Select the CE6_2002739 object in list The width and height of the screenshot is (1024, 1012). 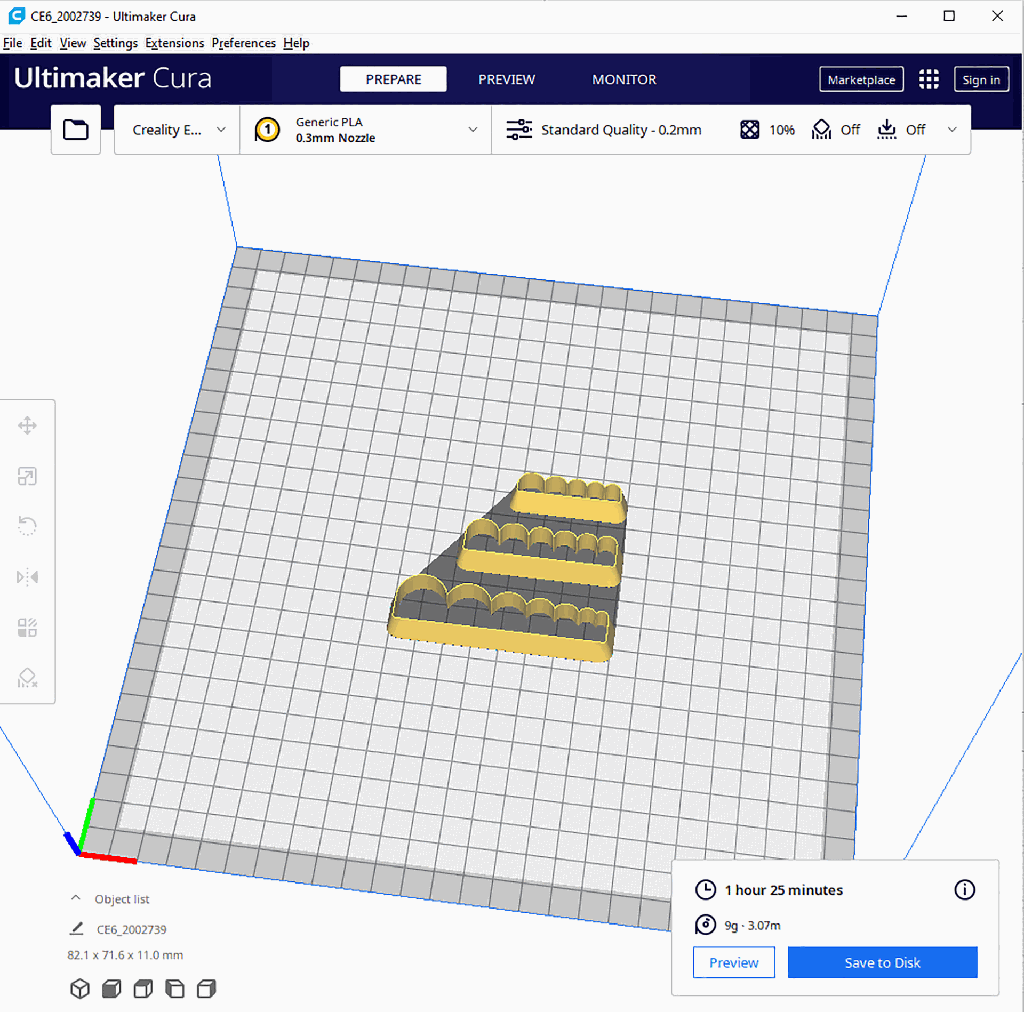point(130,929)
